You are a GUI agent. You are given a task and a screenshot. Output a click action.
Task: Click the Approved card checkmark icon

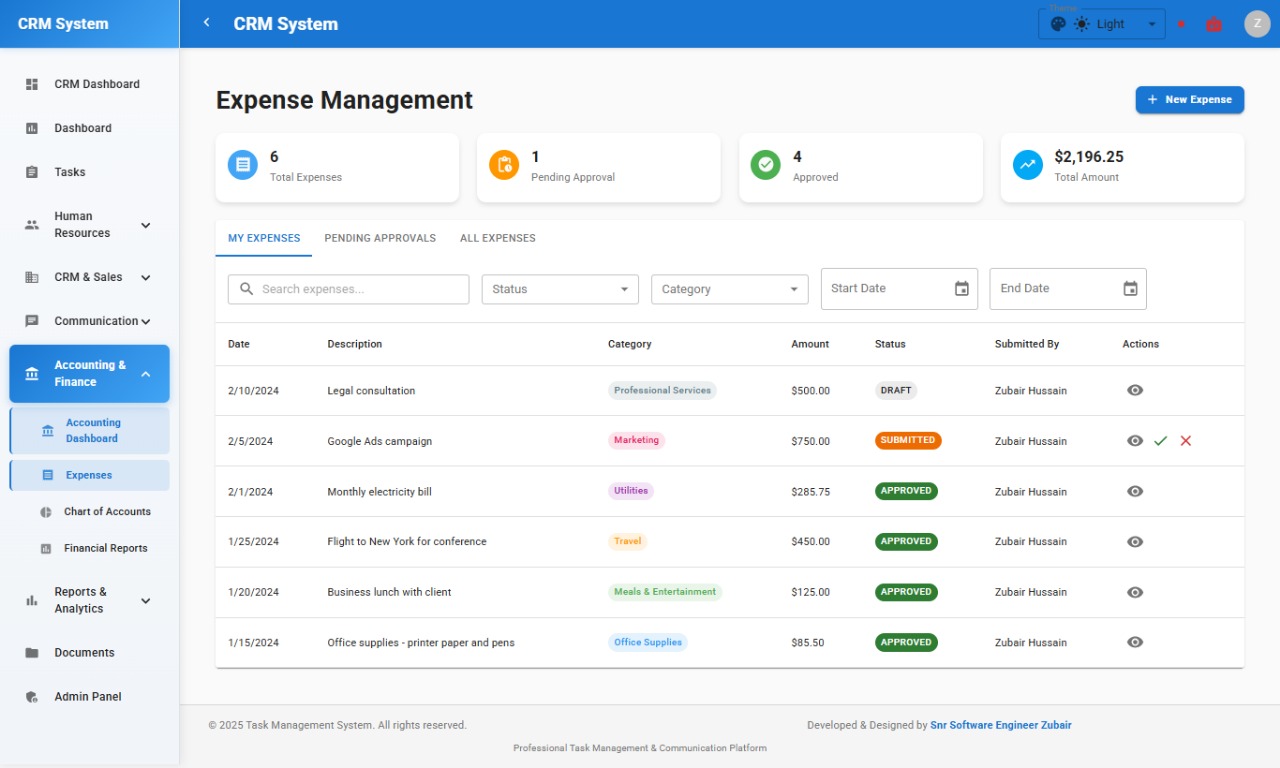point(766,165)
